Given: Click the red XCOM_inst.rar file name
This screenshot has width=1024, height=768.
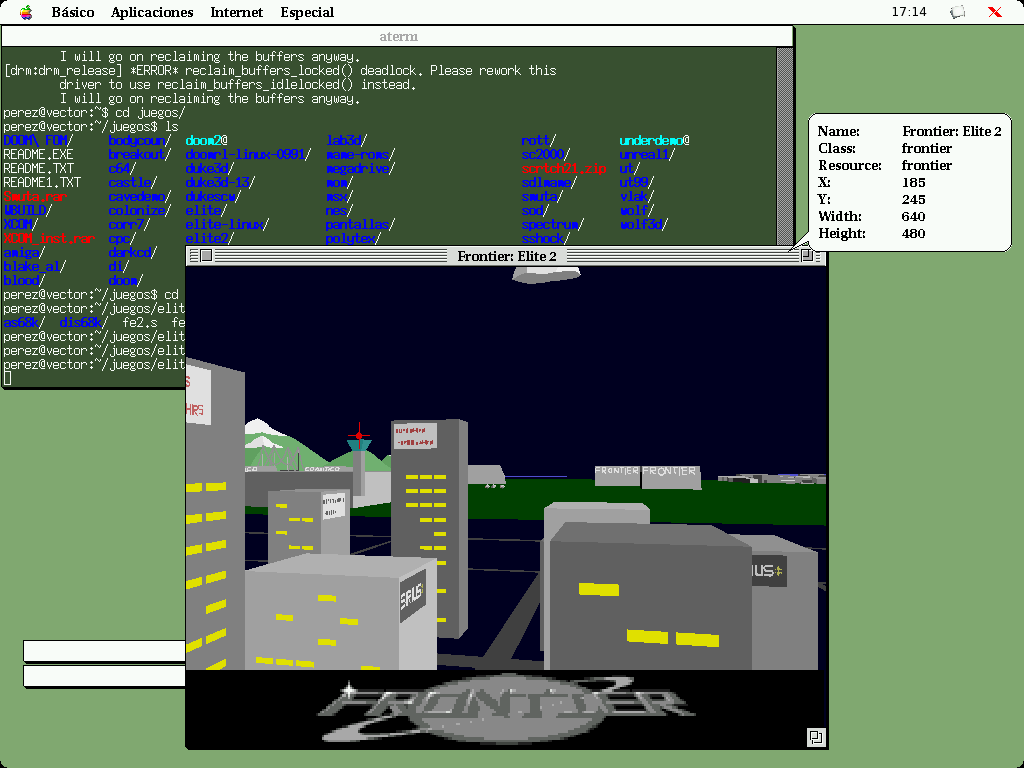Looking at the screenshot, I should (49, 238).
